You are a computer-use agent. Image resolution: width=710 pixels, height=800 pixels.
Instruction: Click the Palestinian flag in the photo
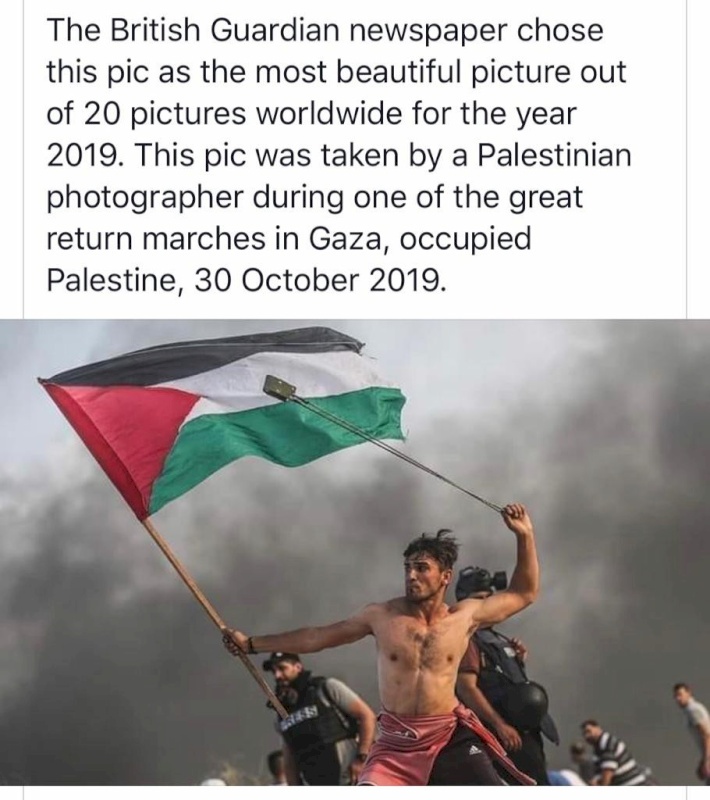tap(224, 419)
